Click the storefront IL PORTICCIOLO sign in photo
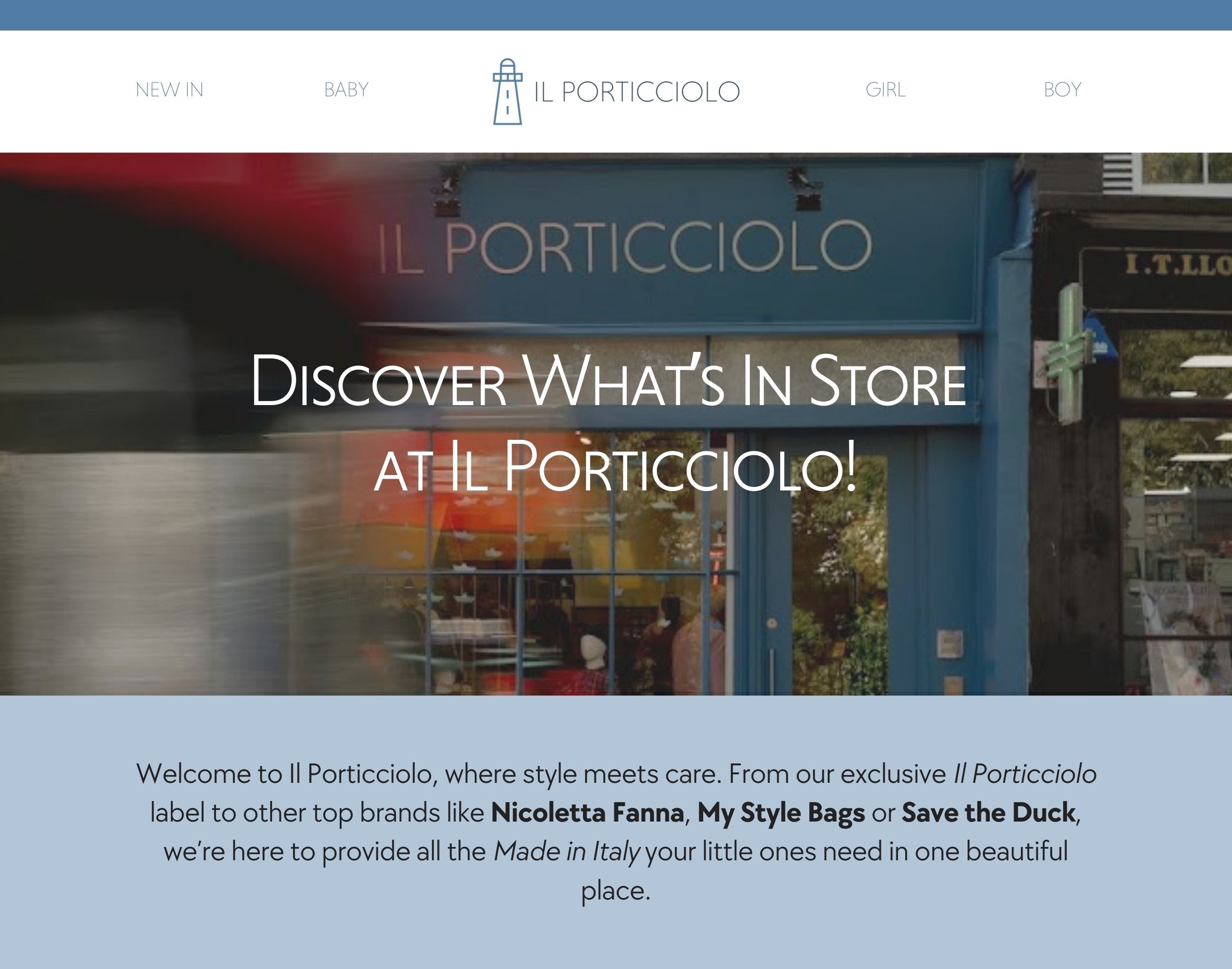1232x969 pixels. coord(624,246)
